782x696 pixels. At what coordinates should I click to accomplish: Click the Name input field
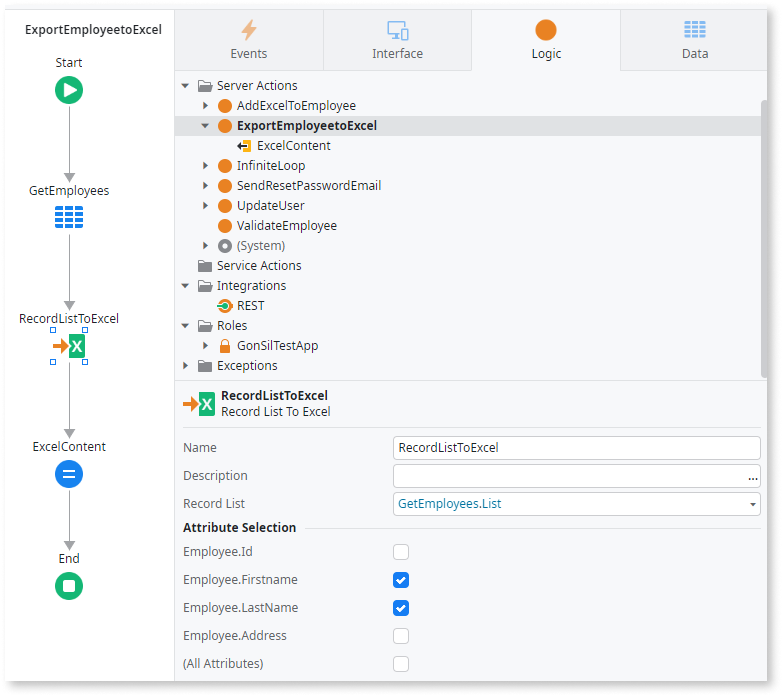(x=576, y=448)
